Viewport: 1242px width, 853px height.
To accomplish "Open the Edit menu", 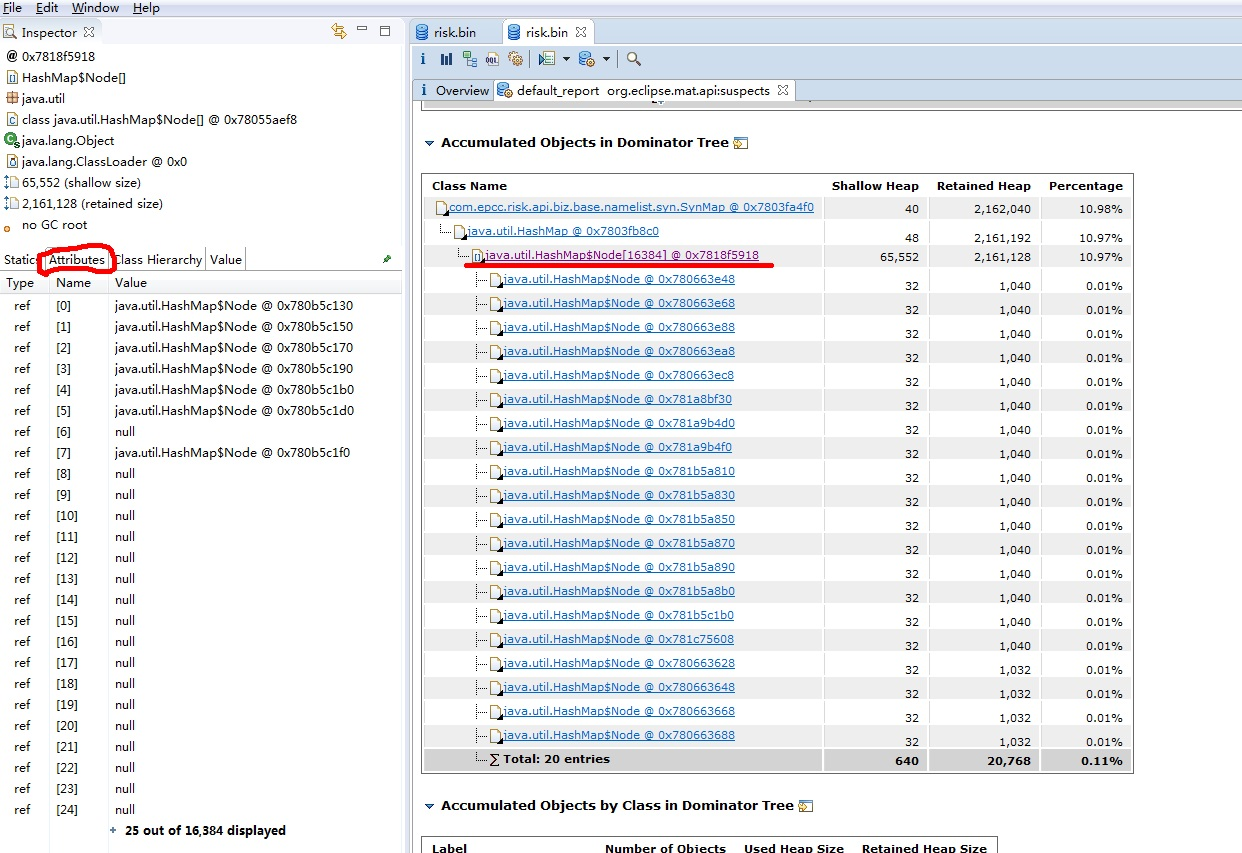I will tap(47, 8).
